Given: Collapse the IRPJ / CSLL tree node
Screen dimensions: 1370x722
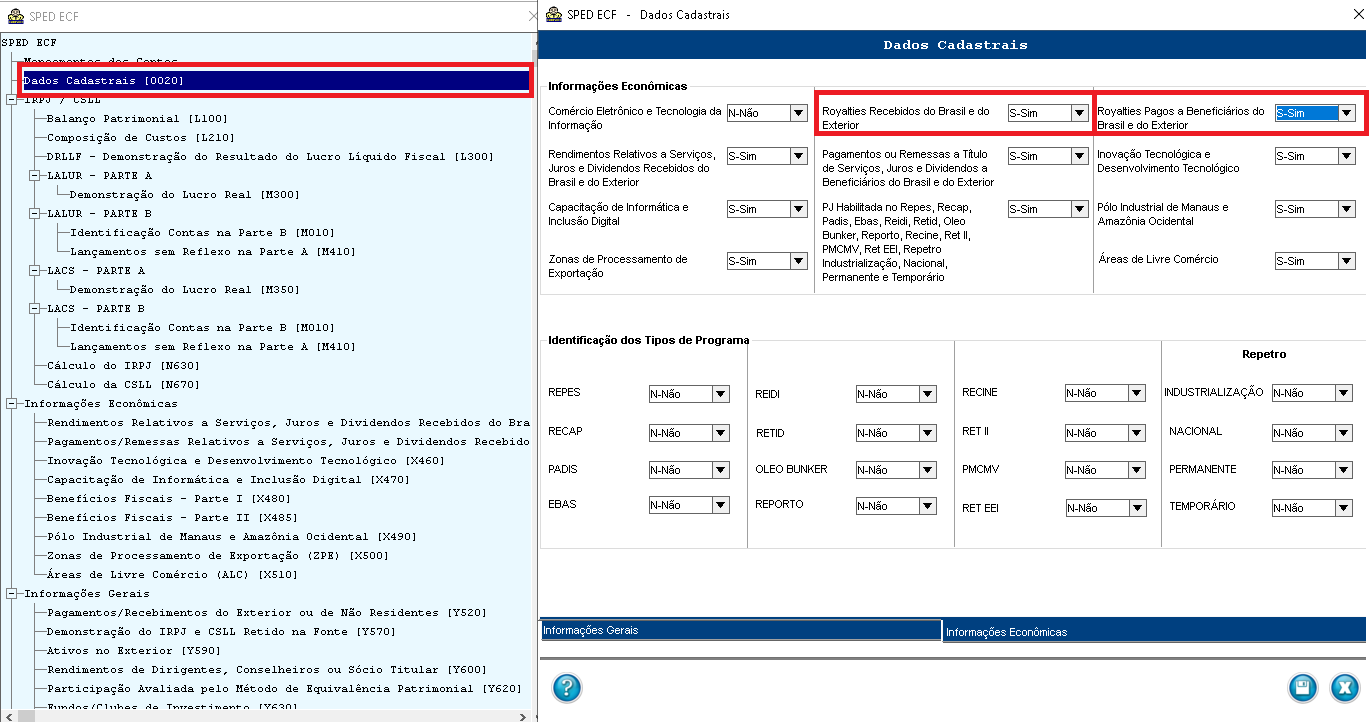Looking at the screenshot, I should point(11,100).
